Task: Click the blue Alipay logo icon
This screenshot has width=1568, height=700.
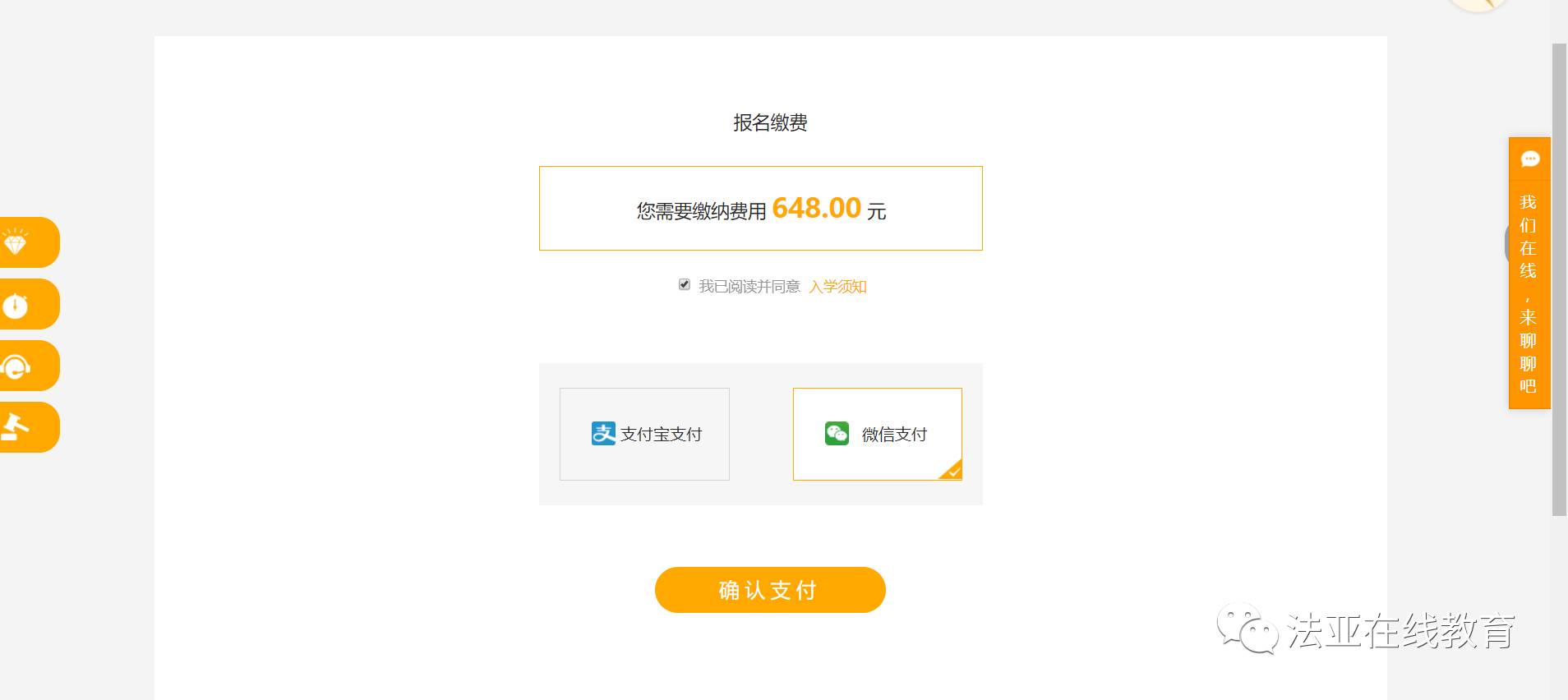Action: coord(603,434)
